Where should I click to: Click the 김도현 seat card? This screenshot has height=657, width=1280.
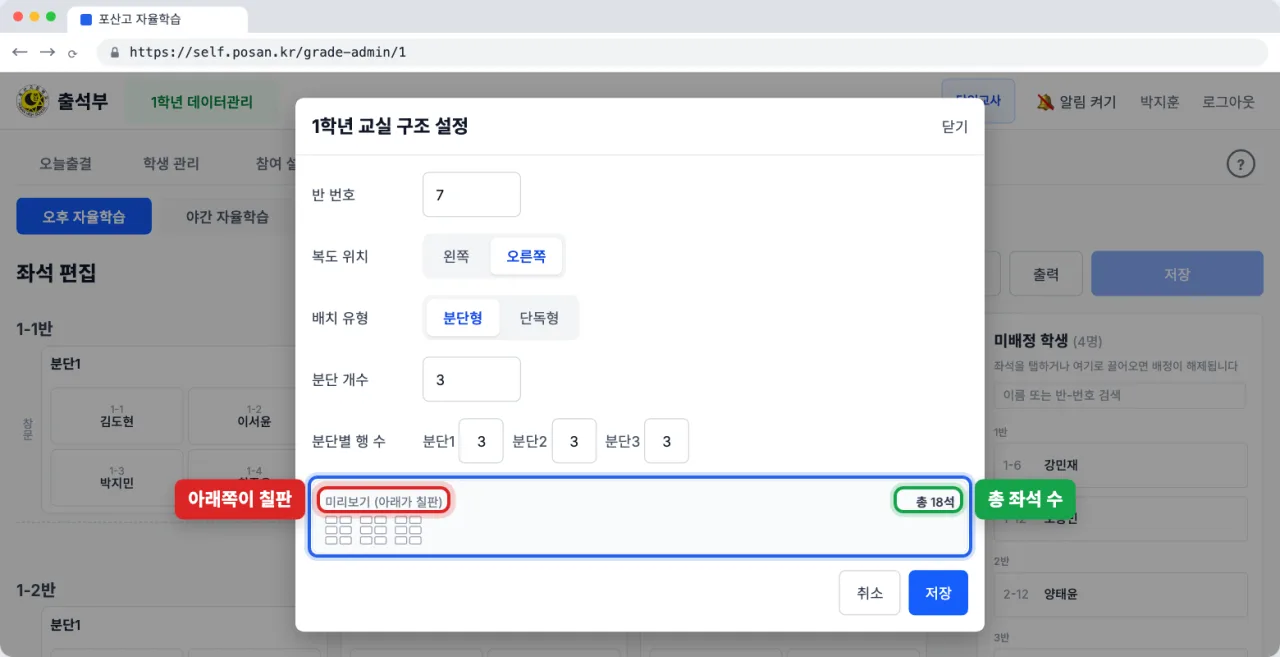point(117,416)
